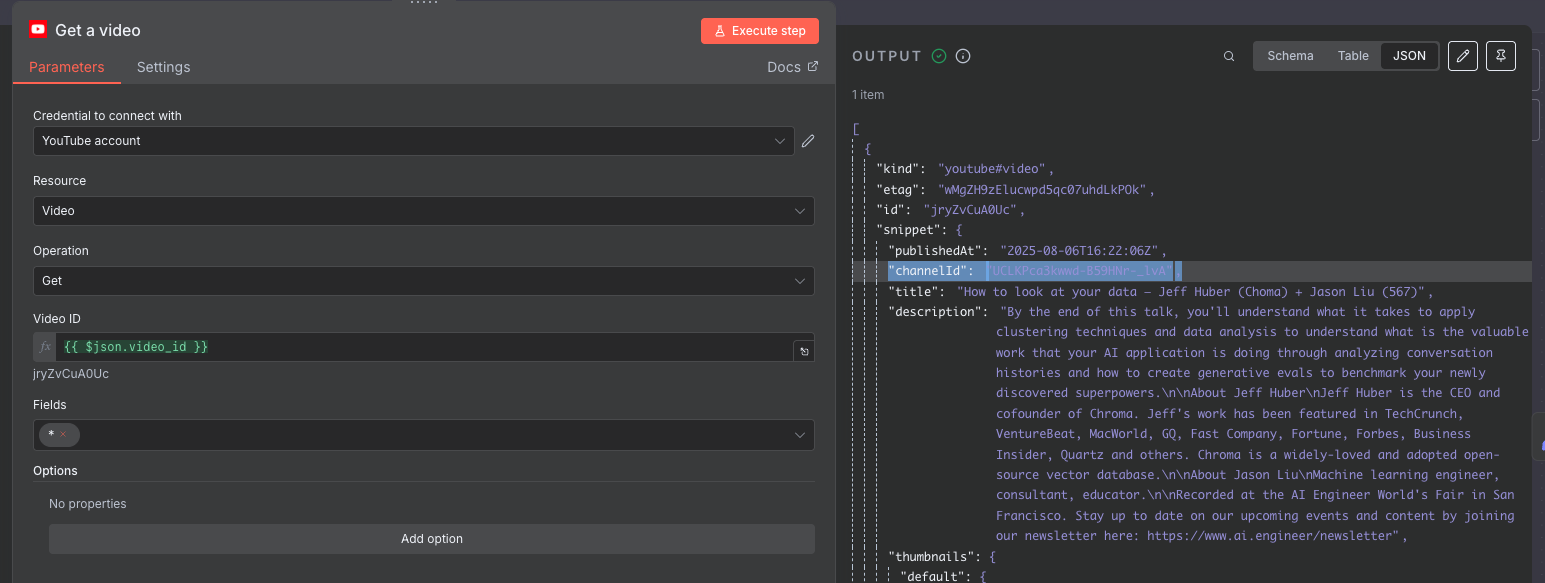Pin the output data with the pin icon
This screenshot has width=1545, height=583.
[1500, 56]
